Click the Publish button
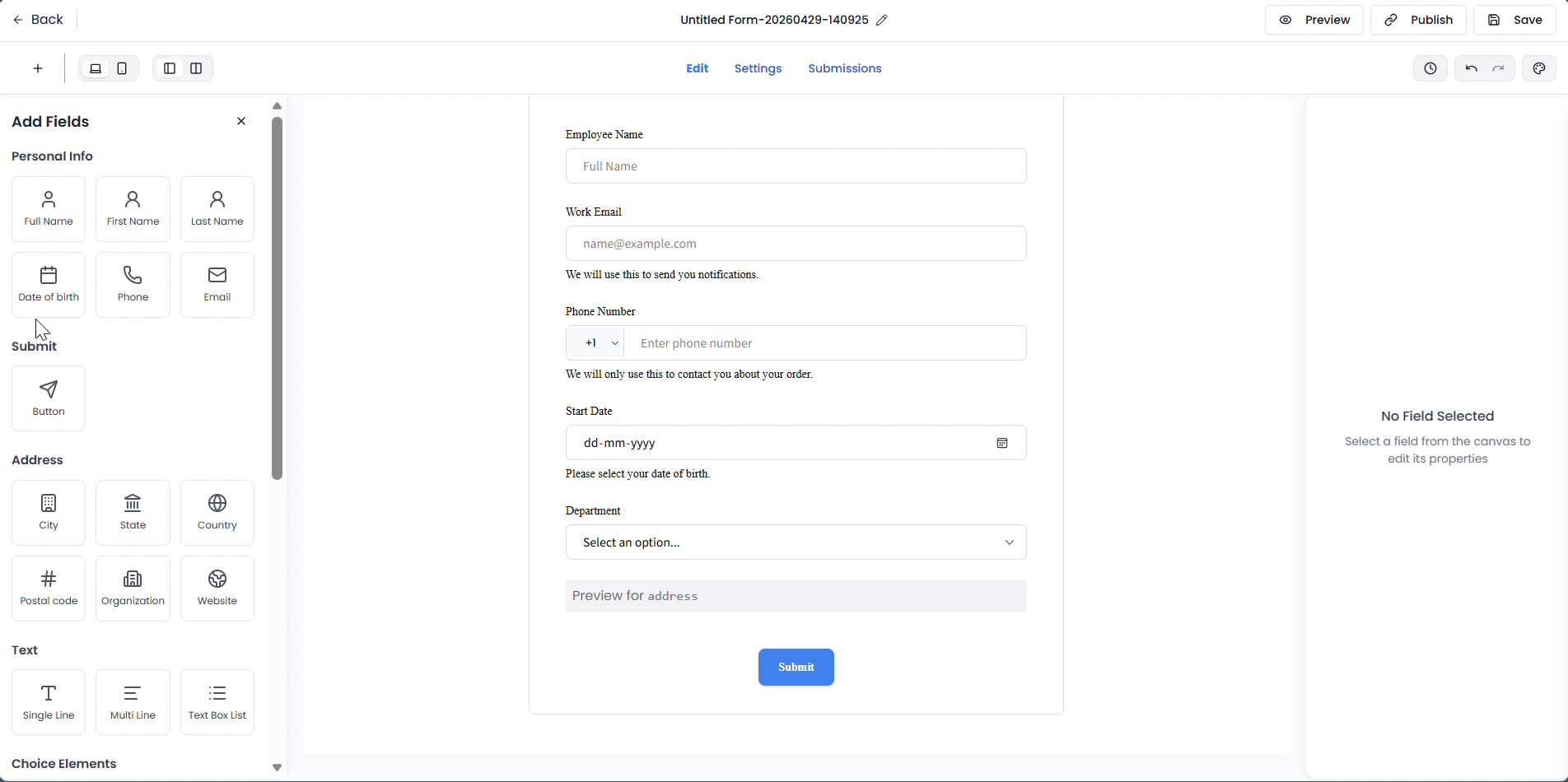This screenshot has width=1568, height=782. click(1418, 20)
